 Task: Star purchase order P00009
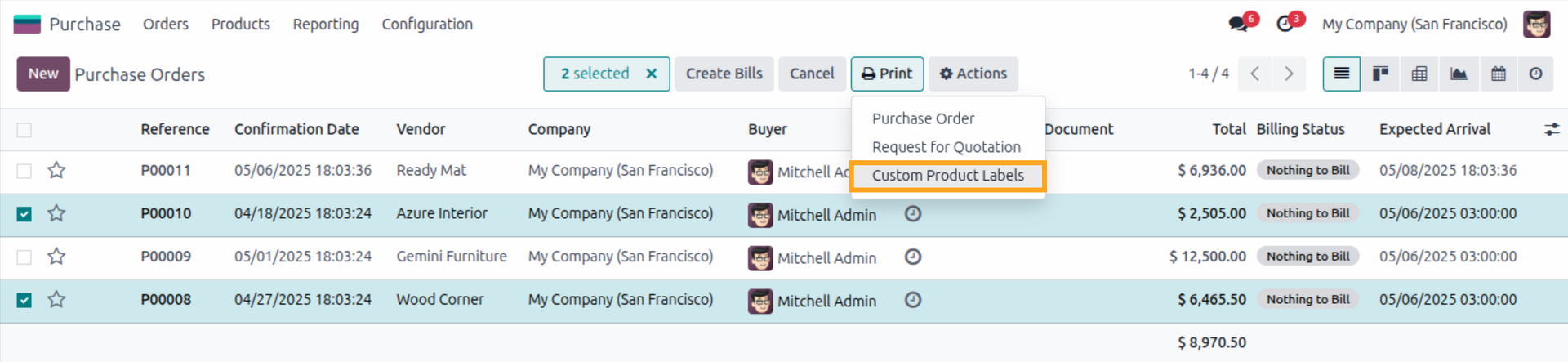56,257
